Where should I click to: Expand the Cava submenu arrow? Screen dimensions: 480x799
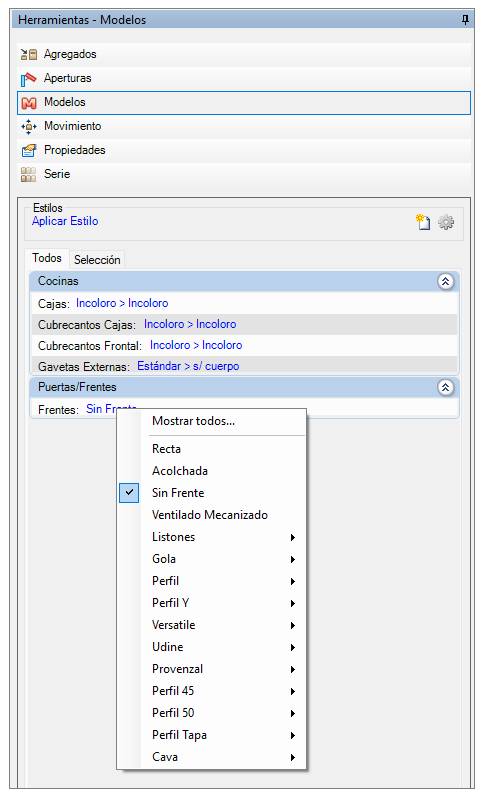pyautogui.click(x=293, y=757)
